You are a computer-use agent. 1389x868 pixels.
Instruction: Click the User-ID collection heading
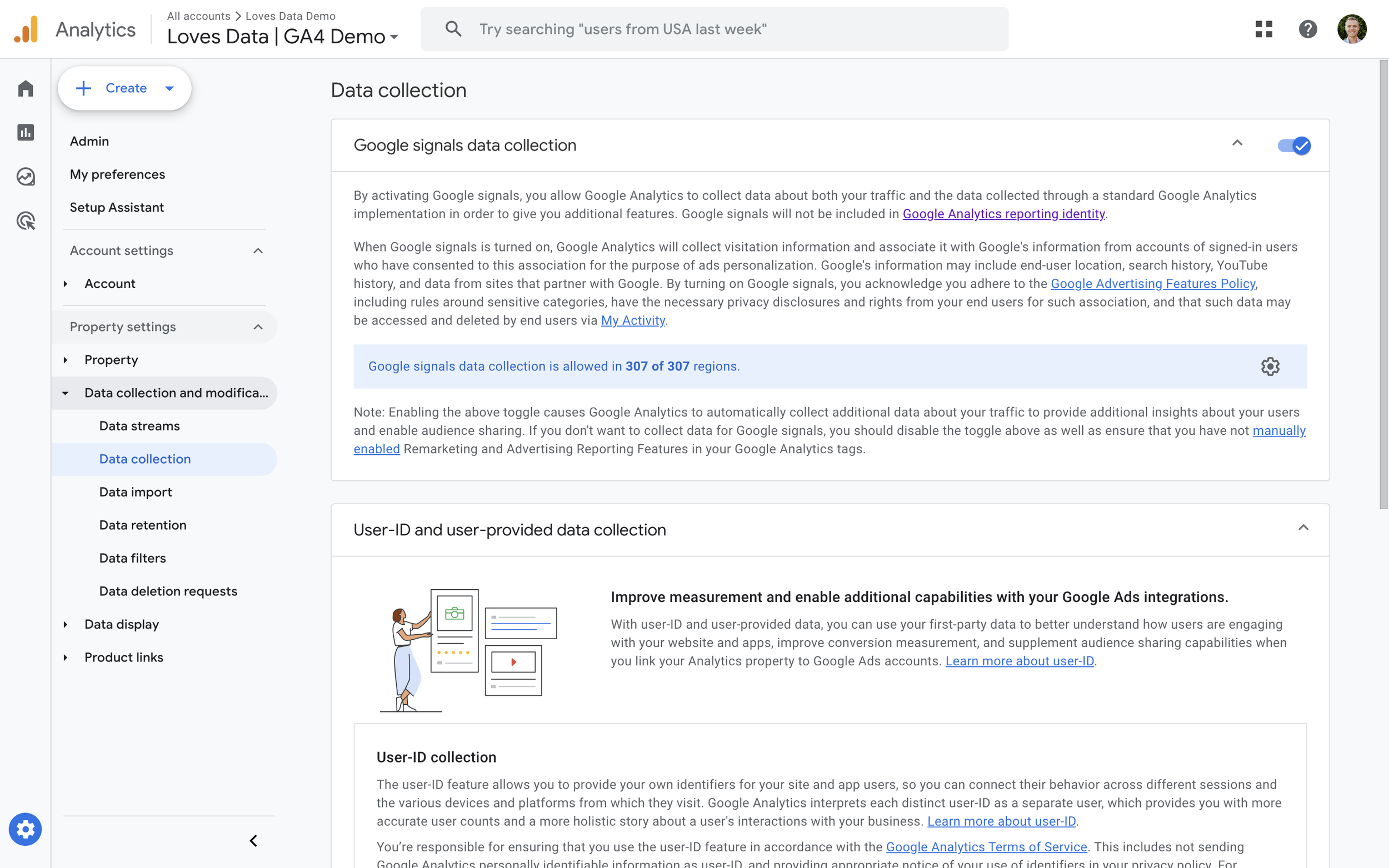coord(436,757)
